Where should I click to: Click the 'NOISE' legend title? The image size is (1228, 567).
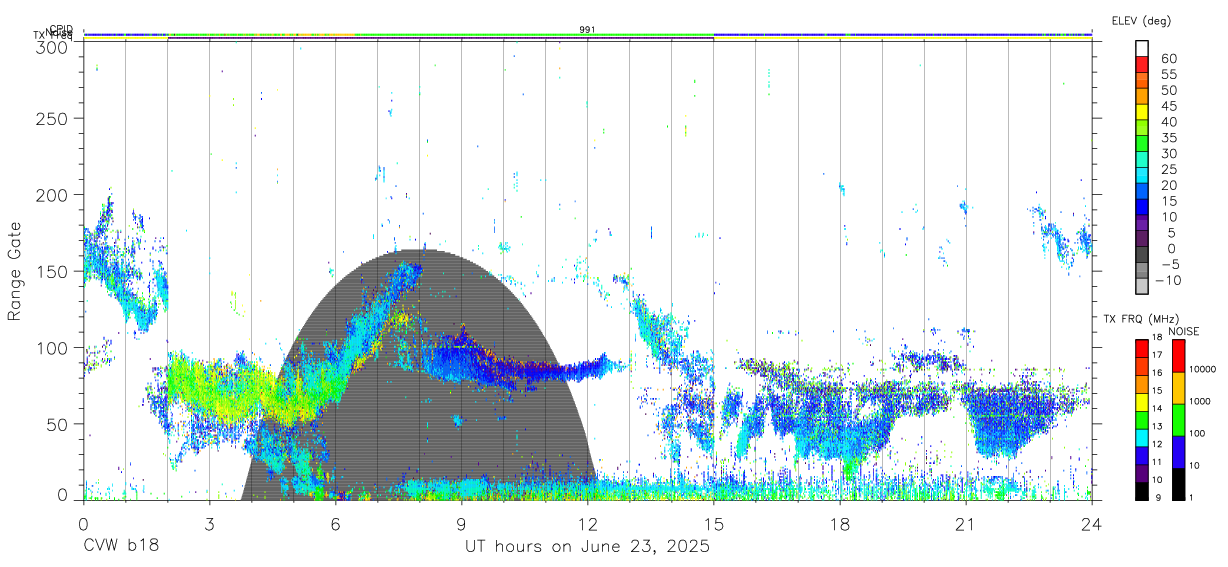pos(1184,331)
